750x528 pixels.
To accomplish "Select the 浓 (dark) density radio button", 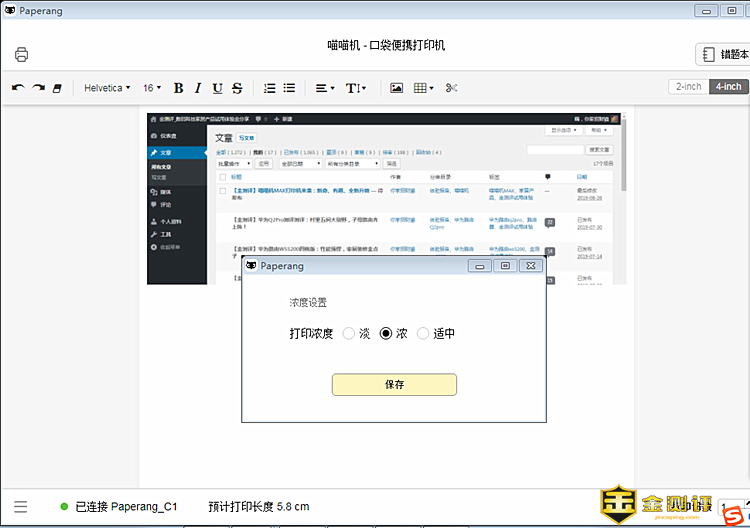I will tap(386, 334).
